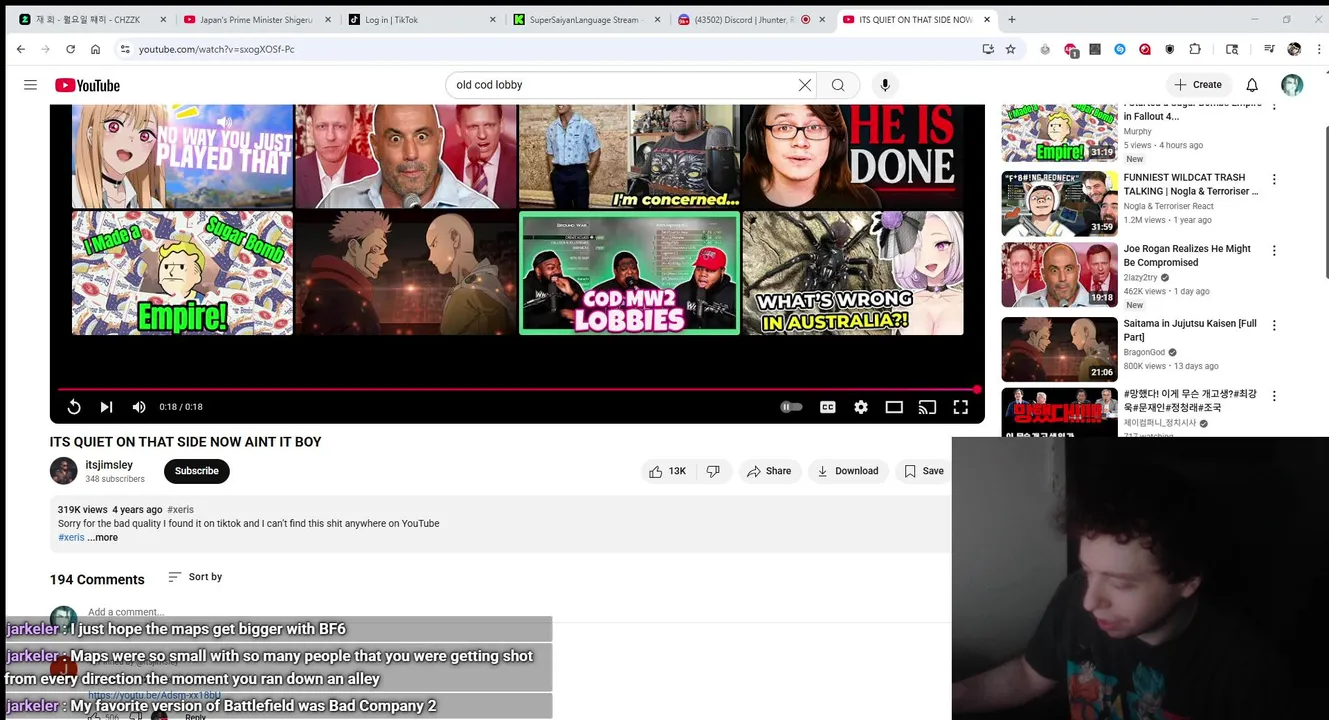
Task: Open player settings gear
Action: tap(861, 407)
